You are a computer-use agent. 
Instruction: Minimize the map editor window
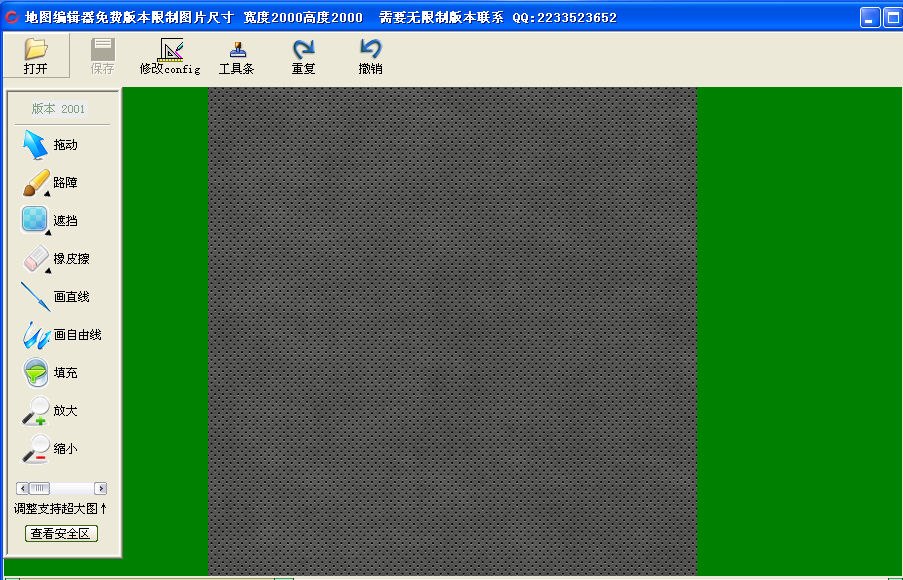click(x=870, y=17)
